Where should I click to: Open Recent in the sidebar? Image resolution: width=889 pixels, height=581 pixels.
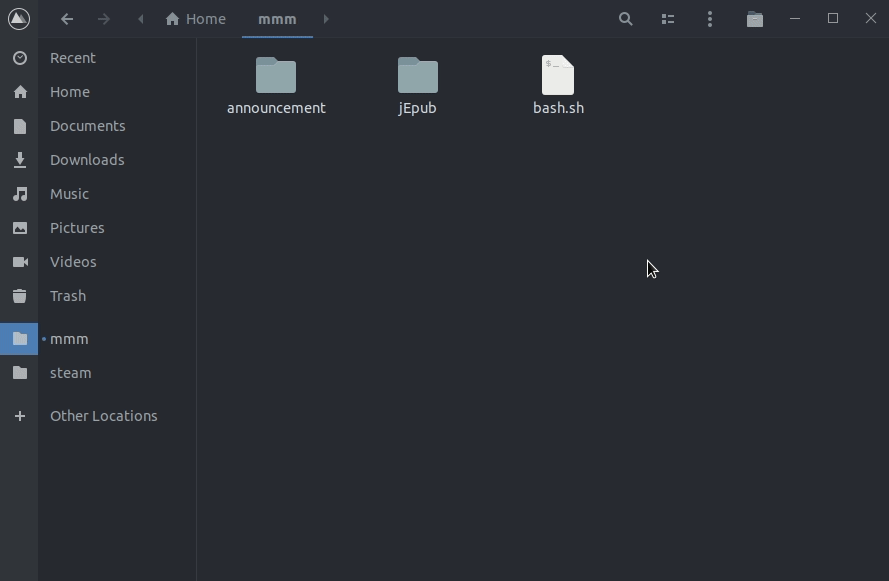coord(73,58)
